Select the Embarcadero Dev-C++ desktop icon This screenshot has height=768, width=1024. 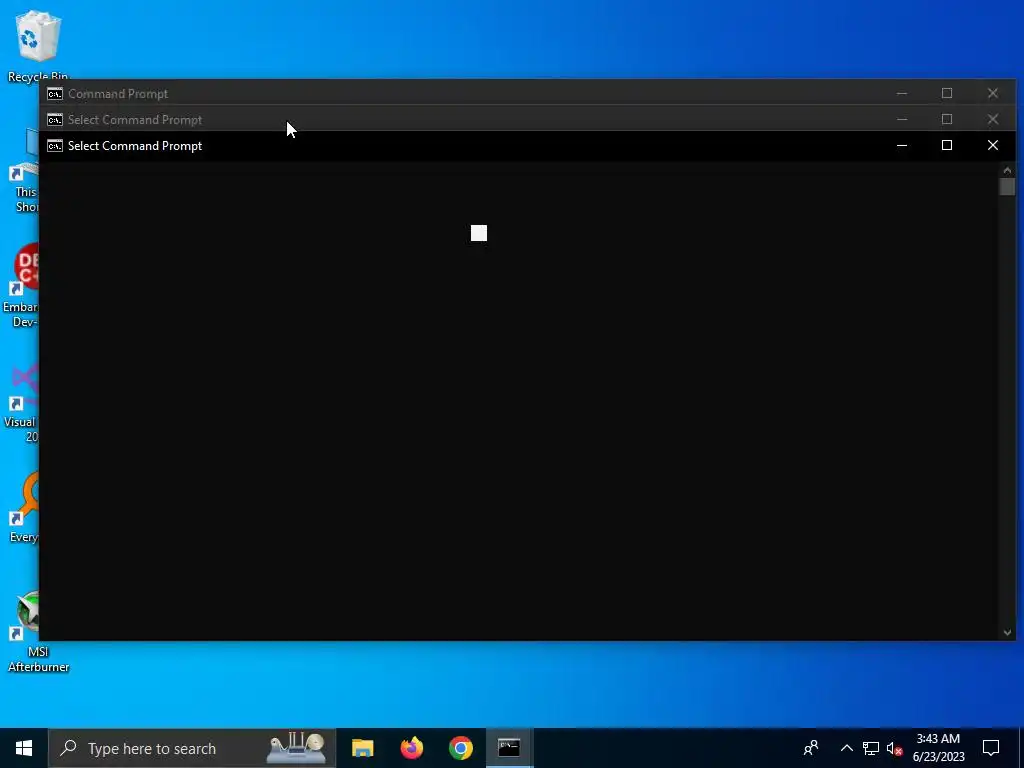tap(22, 285)
